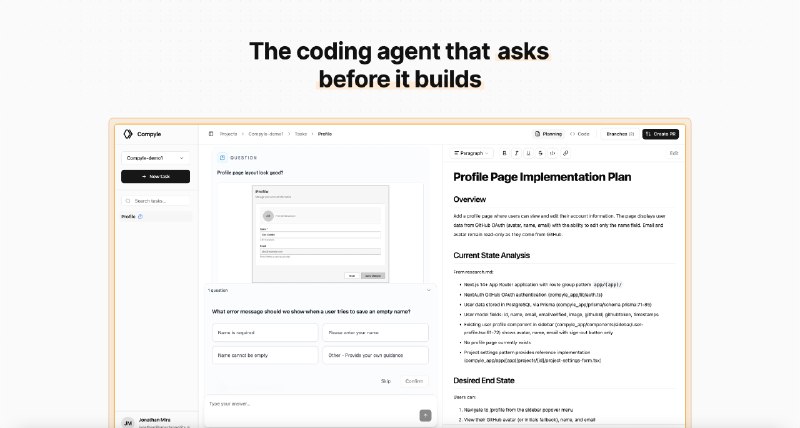Image resolution: width=800 pixels, height=428 pixels.
Task: Switch to the Planning tab
Action: pyautogui.click(x=547, y=133)
